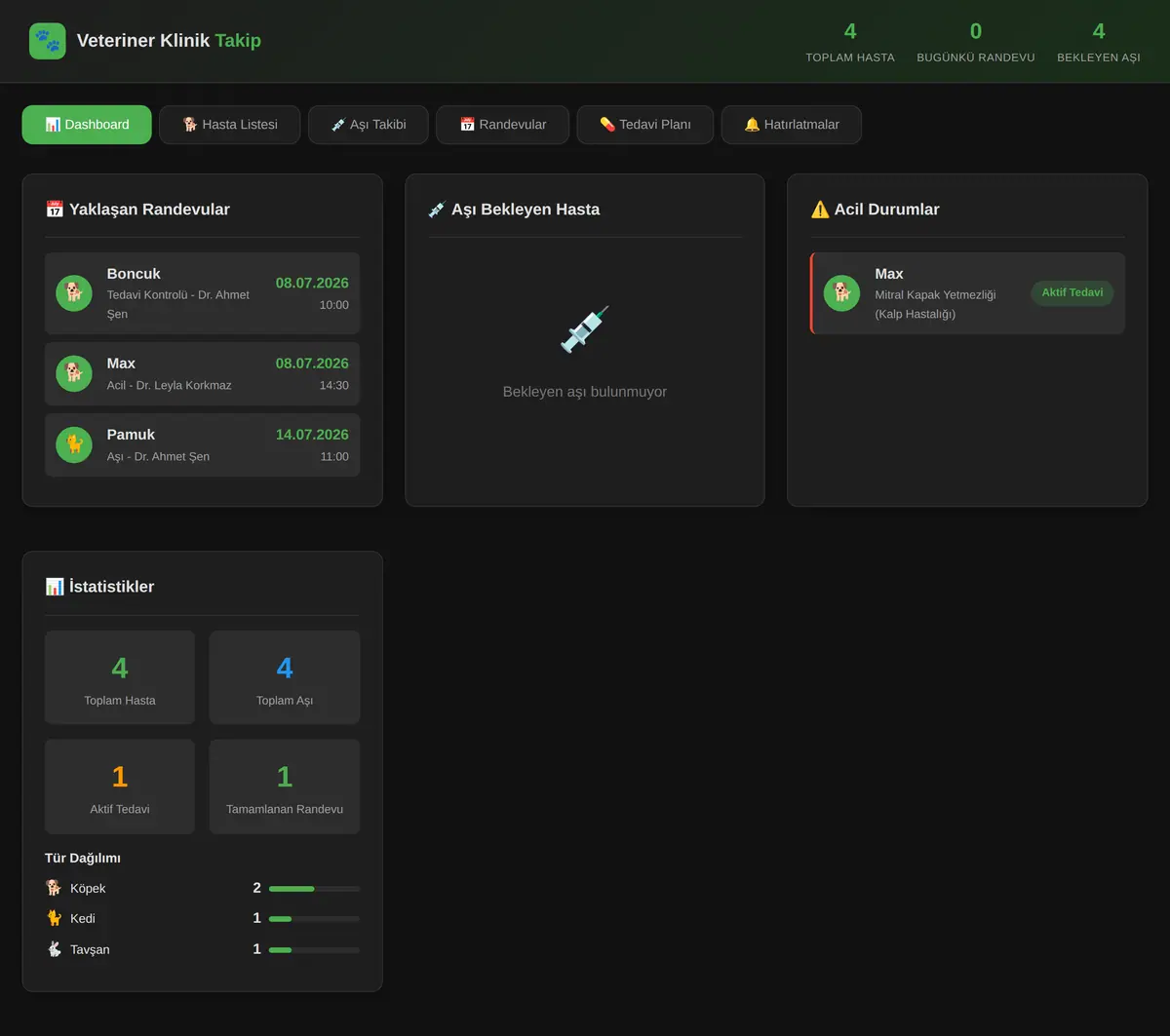Click the Veteriner Klinik Takip title
The height and width of the screenshot is (1036, 1170).
coord(169,41)
